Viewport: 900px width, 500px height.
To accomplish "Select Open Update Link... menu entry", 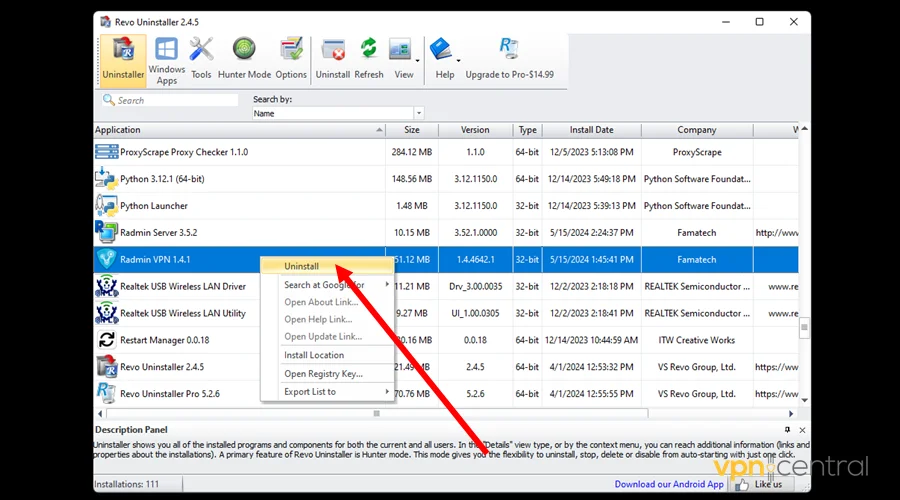I will [x=327, y=336].
